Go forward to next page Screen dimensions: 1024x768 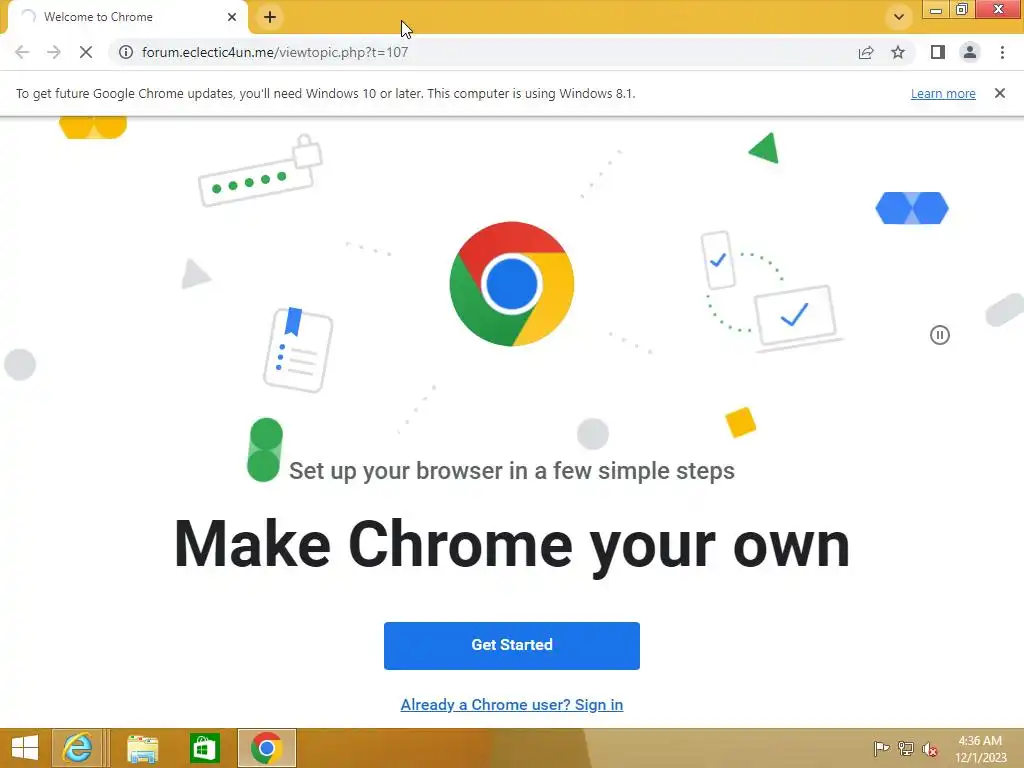(54, 52)
